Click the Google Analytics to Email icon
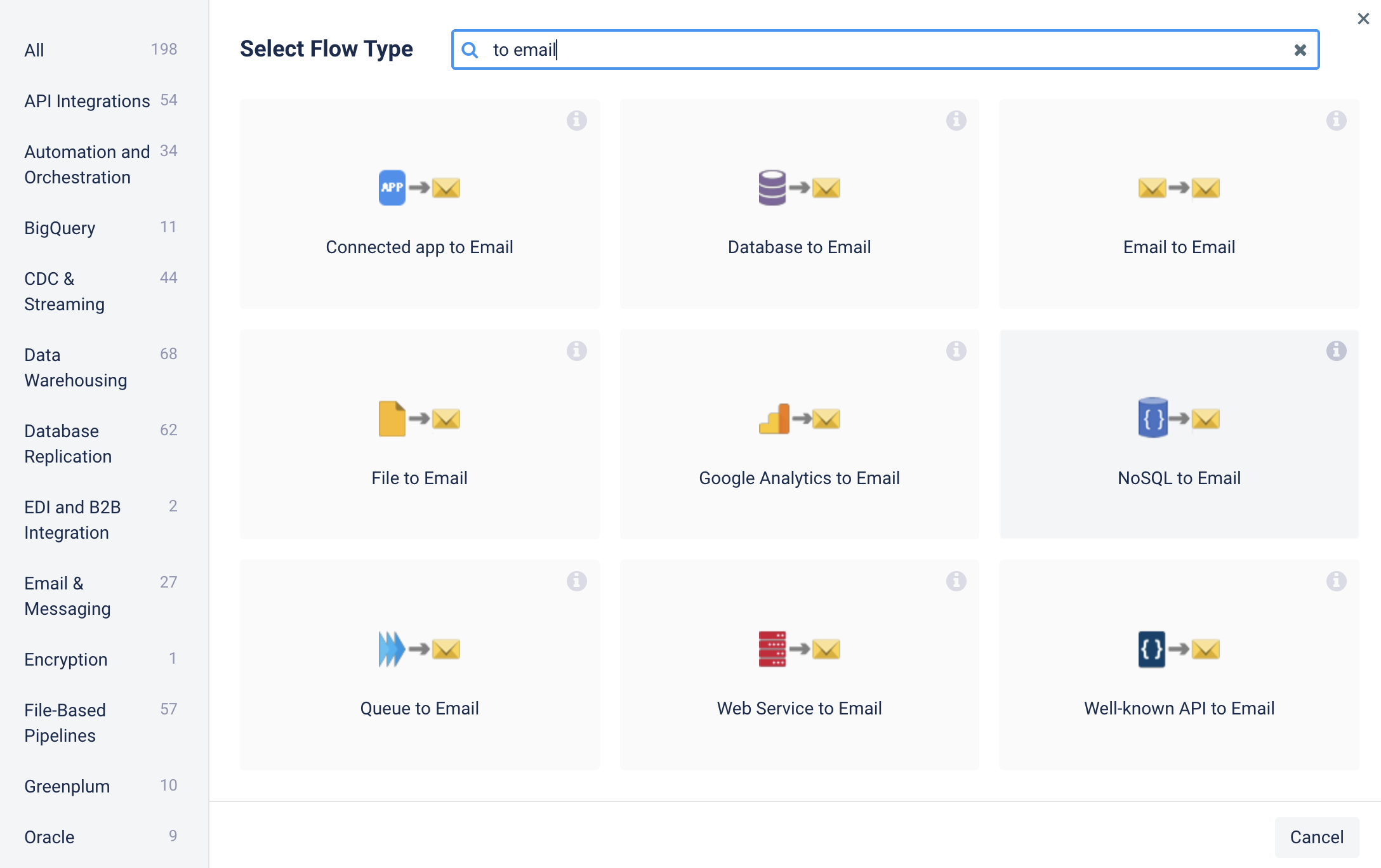This screenshot has height=868, width=1381. coord(799,419)
